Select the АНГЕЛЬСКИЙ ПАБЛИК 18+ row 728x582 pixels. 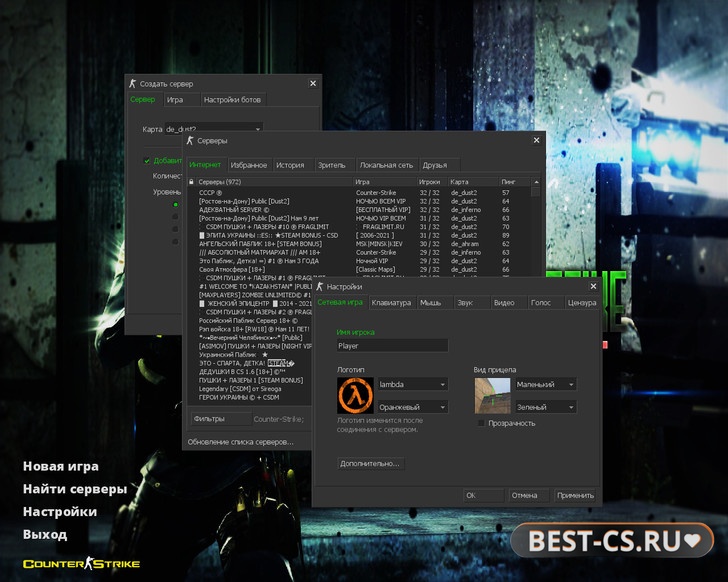(358, 244)
